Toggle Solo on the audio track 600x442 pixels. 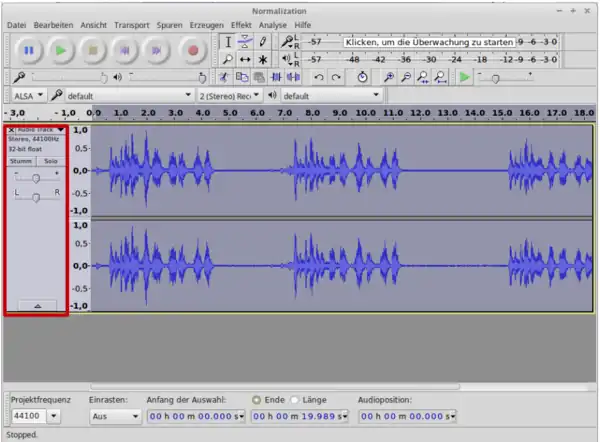(x=50, y=160)
